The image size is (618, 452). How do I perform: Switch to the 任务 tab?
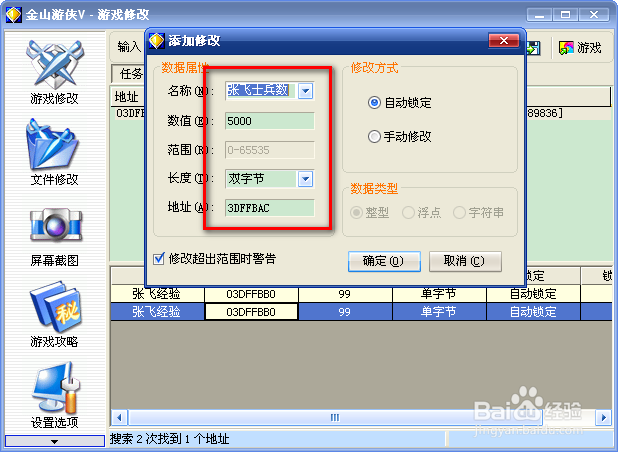coord(130,74)
